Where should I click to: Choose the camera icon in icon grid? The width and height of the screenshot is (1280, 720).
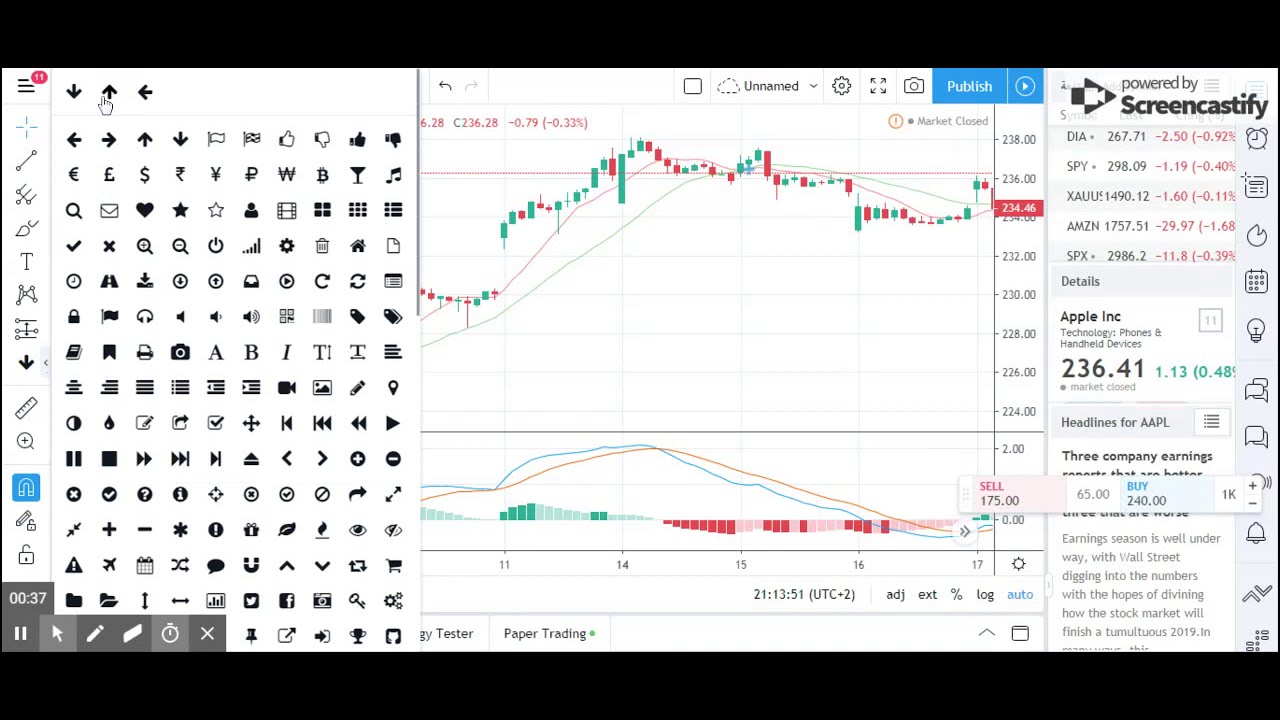coord(180,352)
